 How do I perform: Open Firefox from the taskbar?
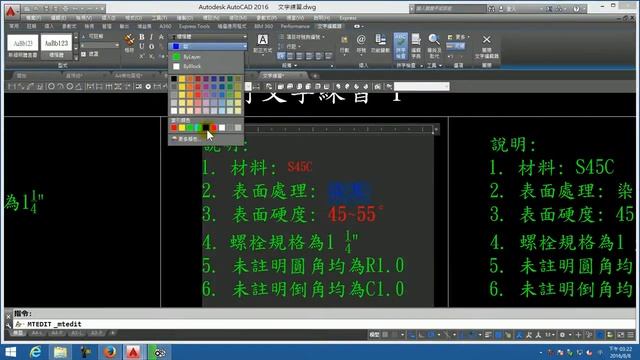coord(109,352)
